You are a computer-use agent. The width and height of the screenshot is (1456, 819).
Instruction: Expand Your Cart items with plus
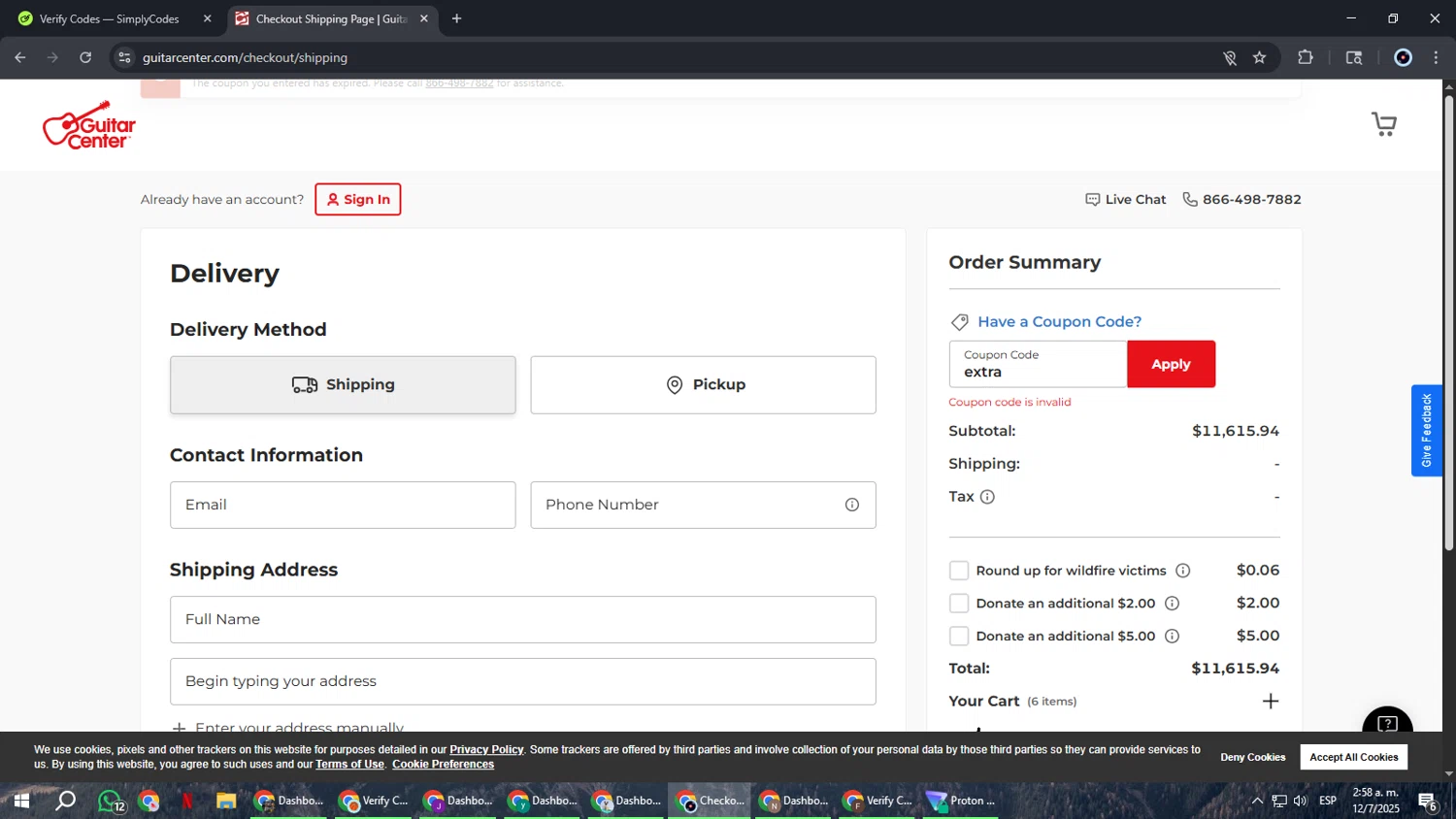click(1270, 701)
